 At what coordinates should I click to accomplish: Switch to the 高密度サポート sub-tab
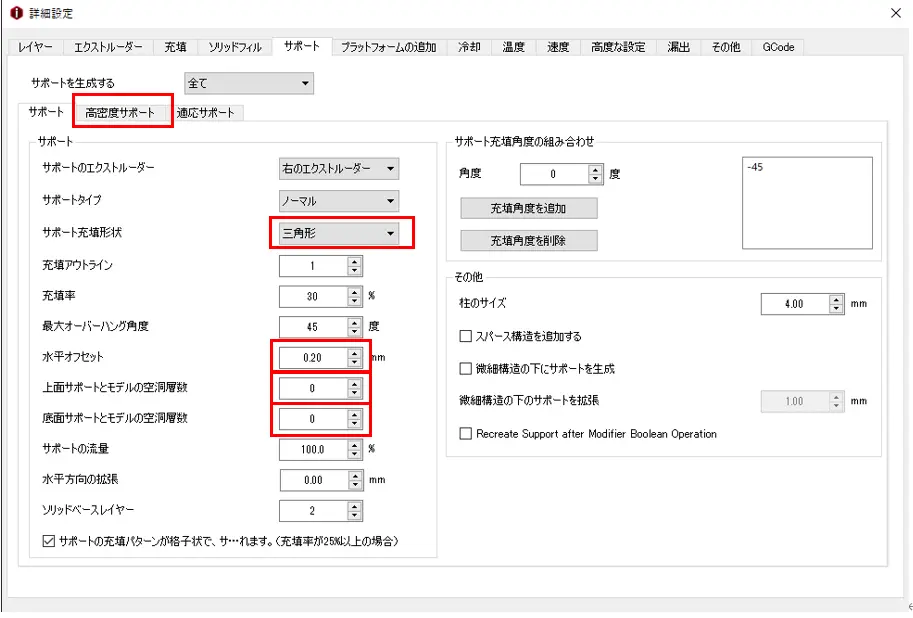pyautogui.click(x=121, y=113)
